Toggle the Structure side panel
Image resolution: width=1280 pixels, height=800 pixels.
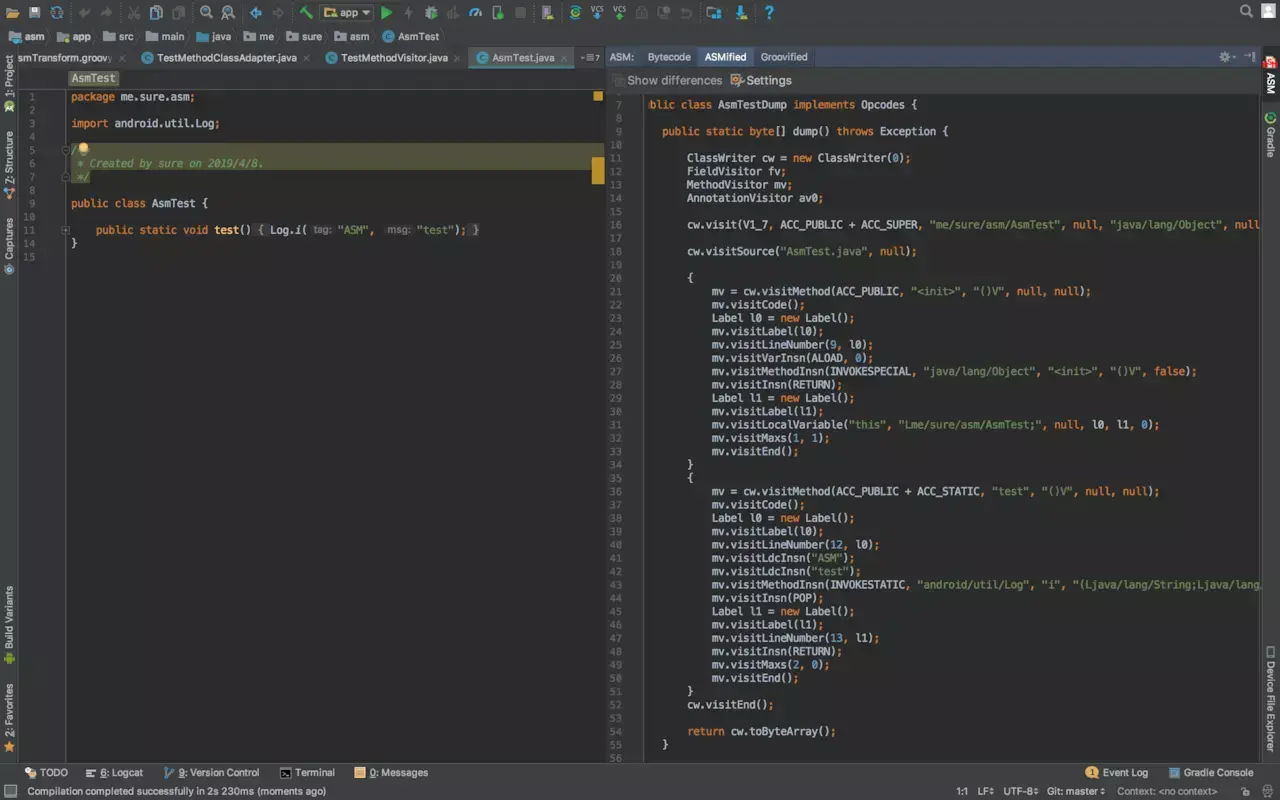click(9, 165)
